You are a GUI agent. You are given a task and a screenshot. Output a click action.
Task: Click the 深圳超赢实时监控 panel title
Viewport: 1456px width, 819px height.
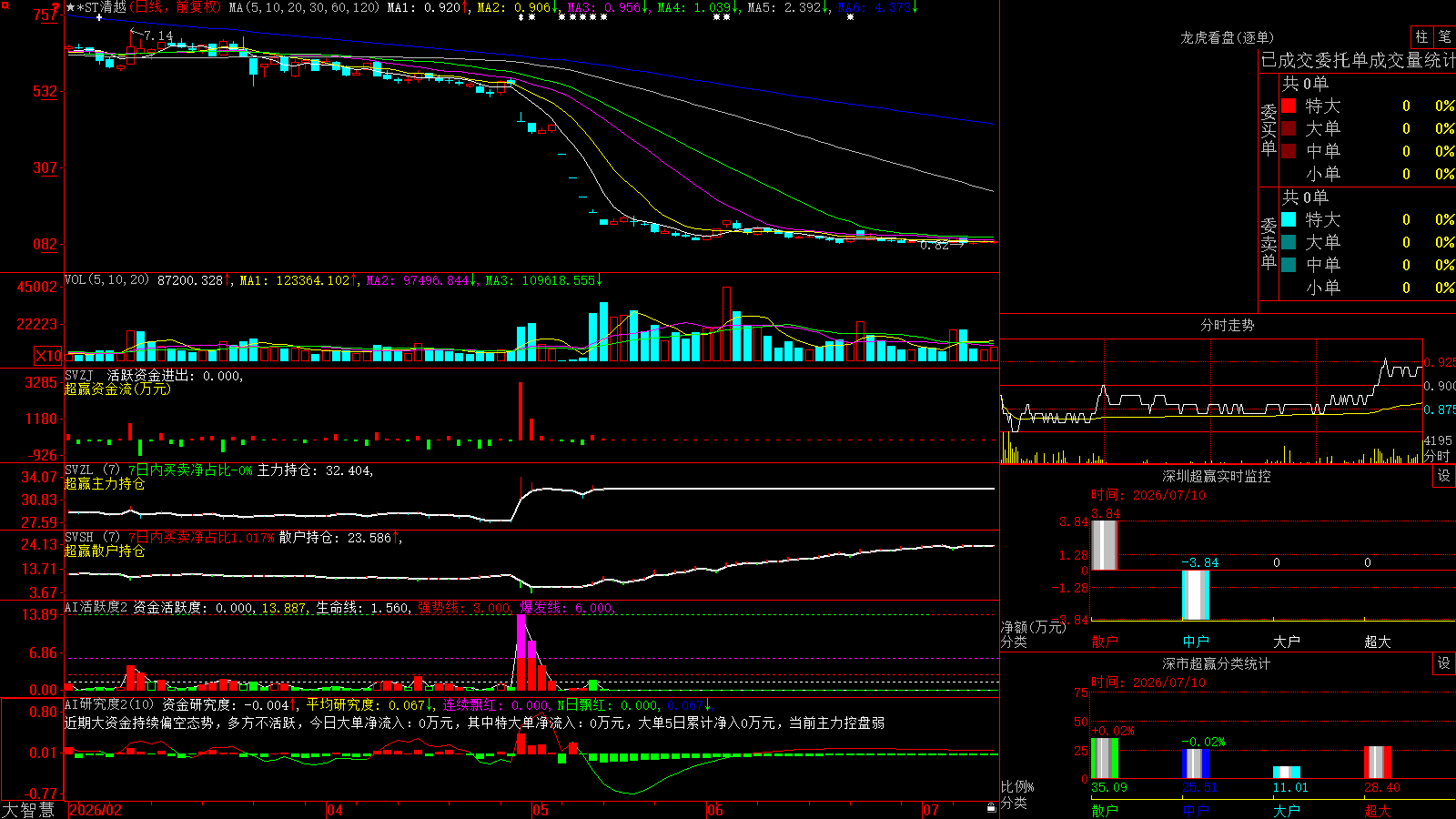(x=1217, y=476)
